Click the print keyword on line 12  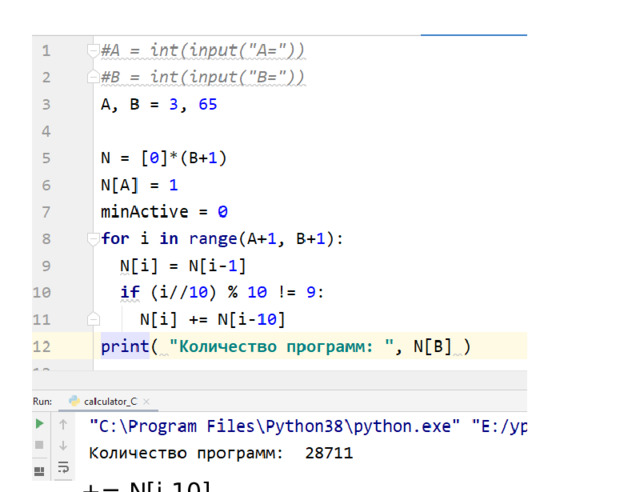[125, 347]
